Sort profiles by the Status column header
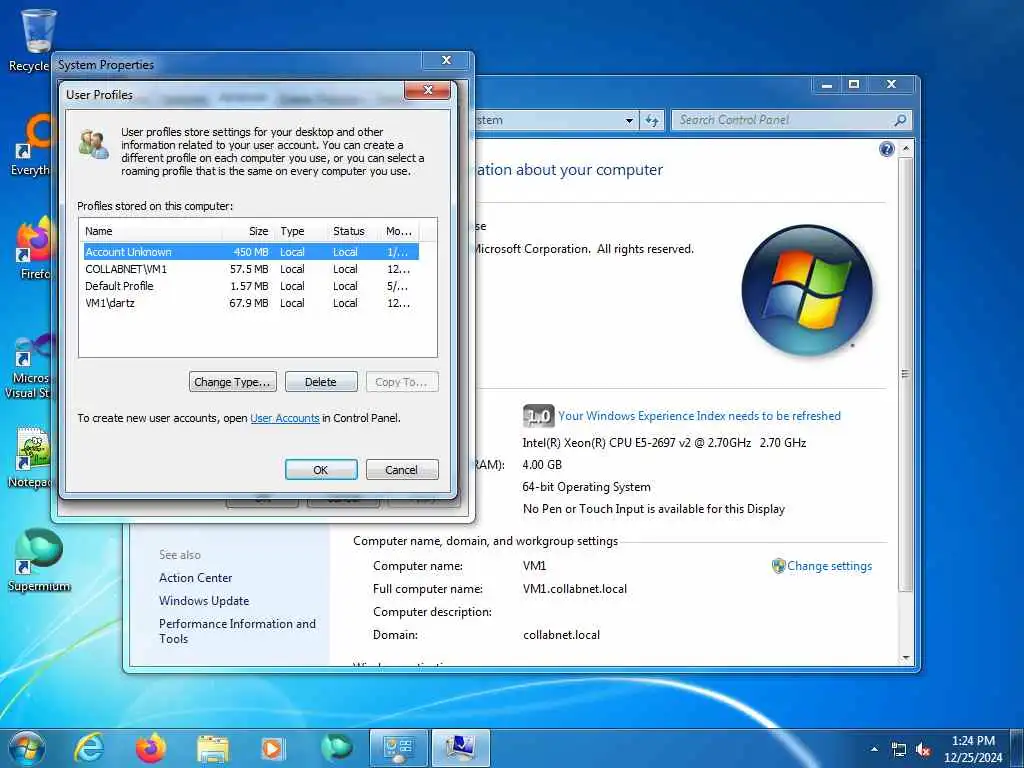Image resolution: width=1024 pixels, height=768 pixels. [x=353, y=231]
